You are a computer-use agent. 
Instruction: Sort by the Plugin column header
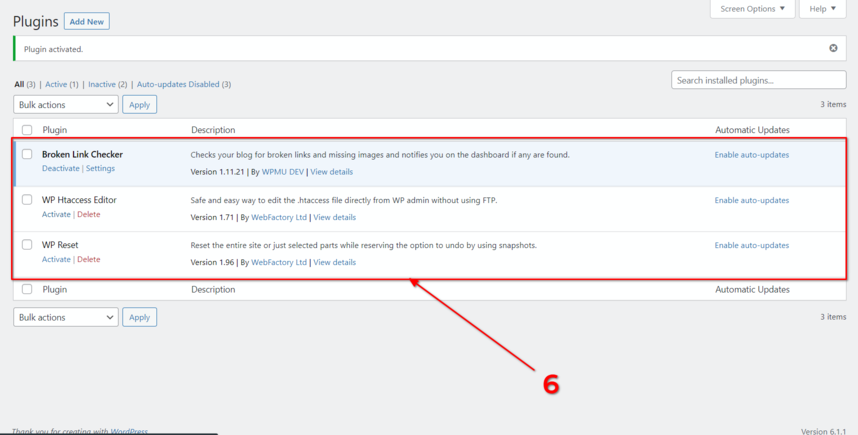tap(55, 130)
